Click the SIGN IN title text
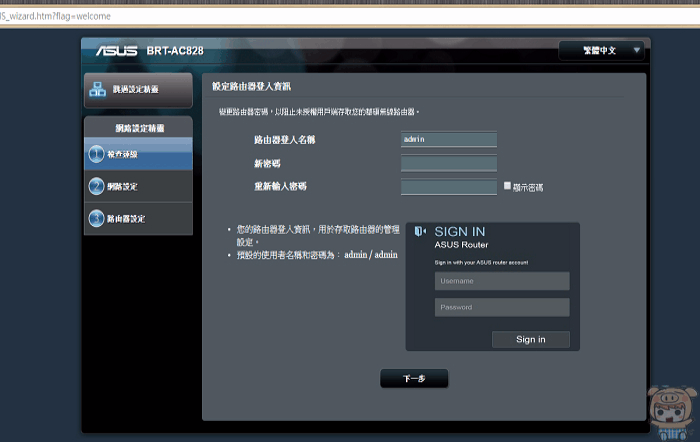Screen dimensions: 700x442 [x=460, y=232]
